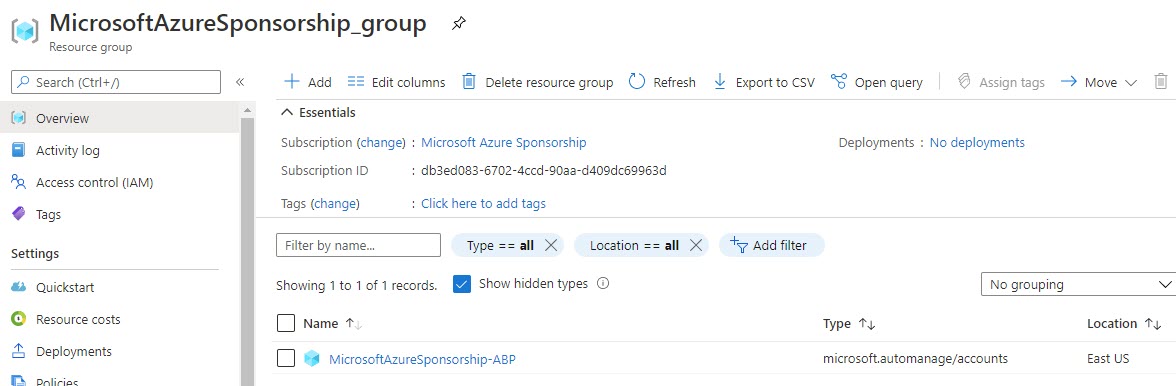The width and height of the screenshot is (1176, 386).
Task: Check the MicrosoftAzureSponsorship-ABP row checkbox
Action: (286, 358)
